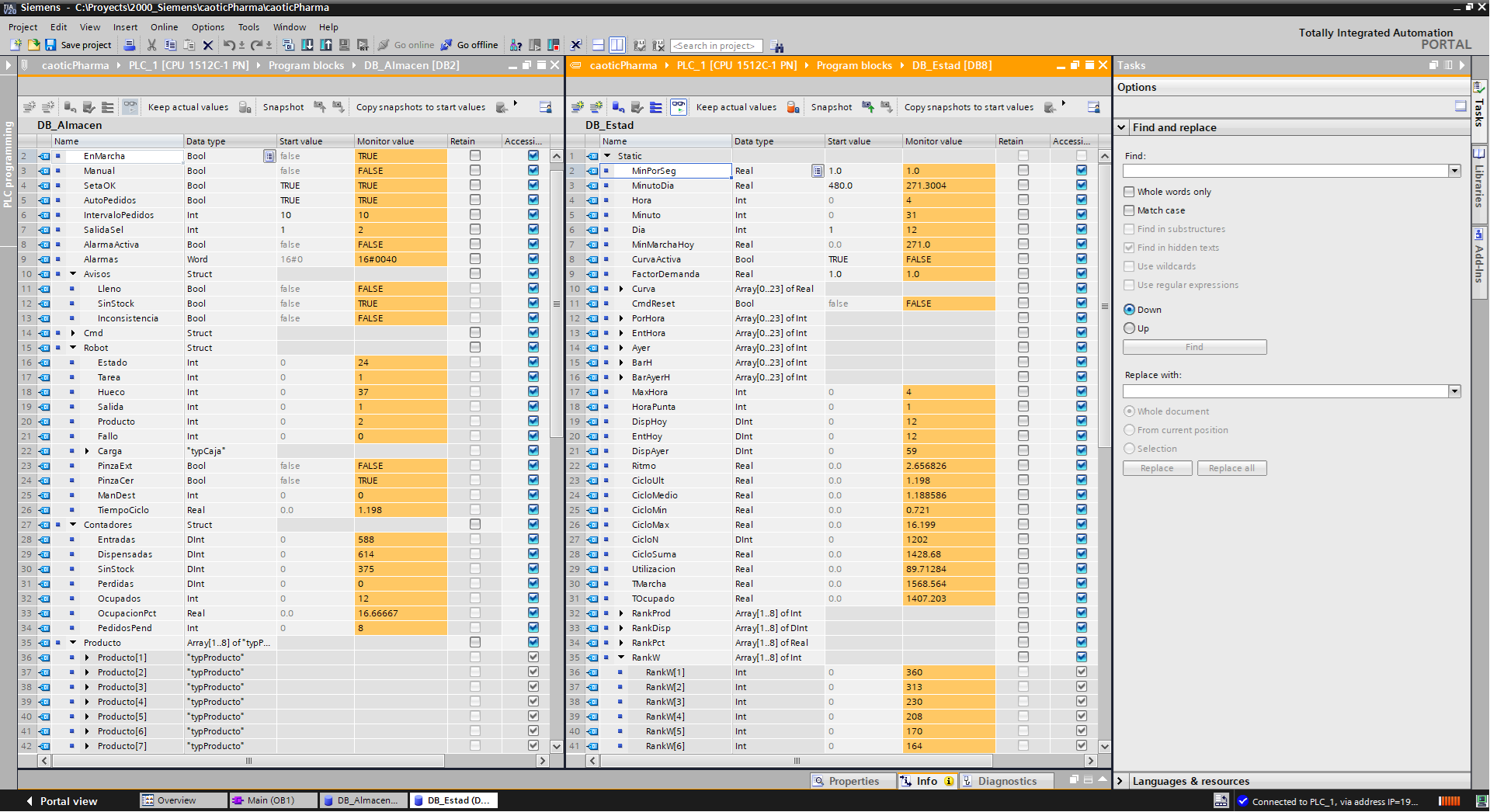Collapse the Robot struct node
The image size is (1490, 812).
[x=73, y=348]
